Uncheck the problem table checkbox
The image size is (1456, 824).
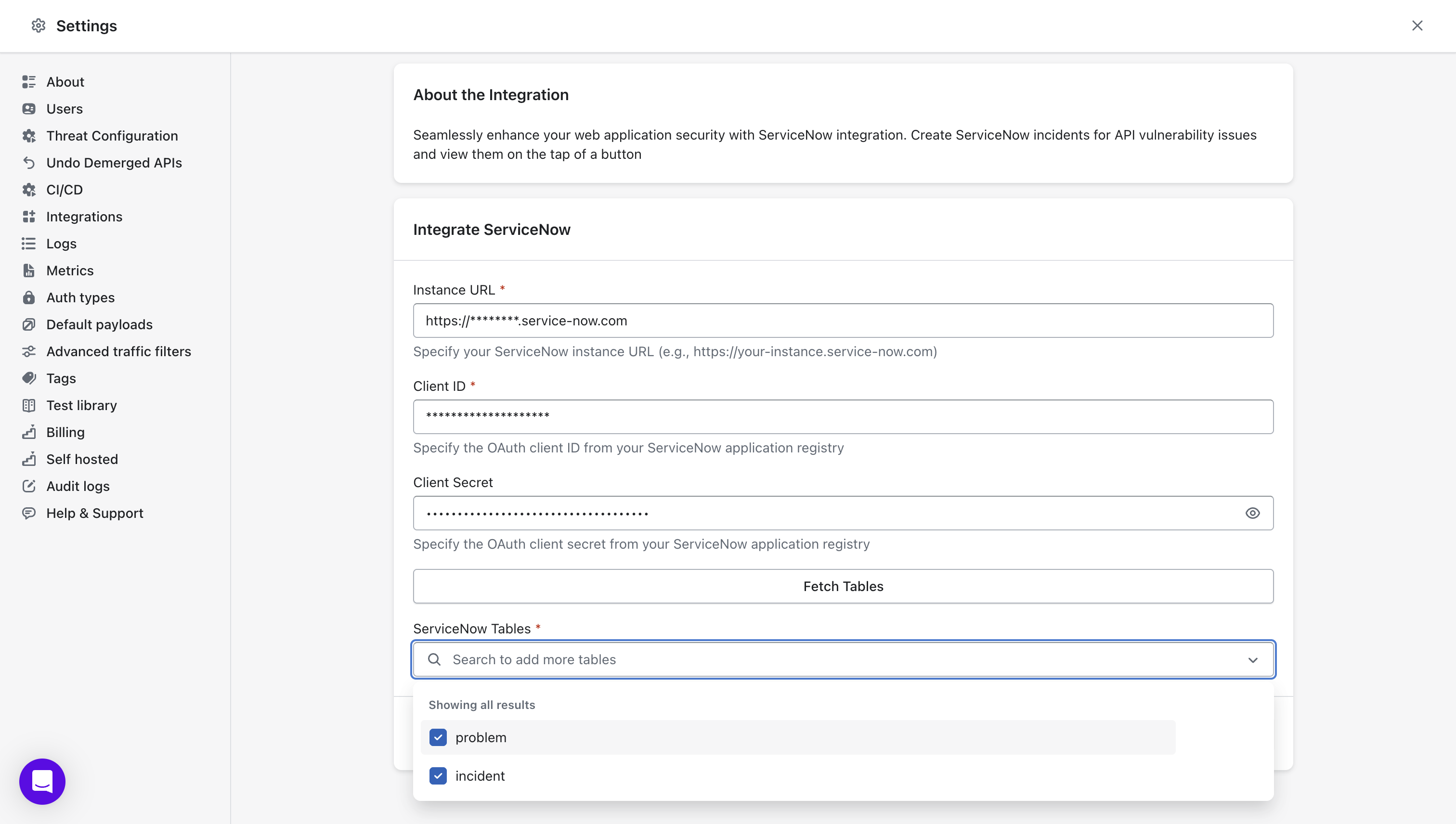click(438, 737)
